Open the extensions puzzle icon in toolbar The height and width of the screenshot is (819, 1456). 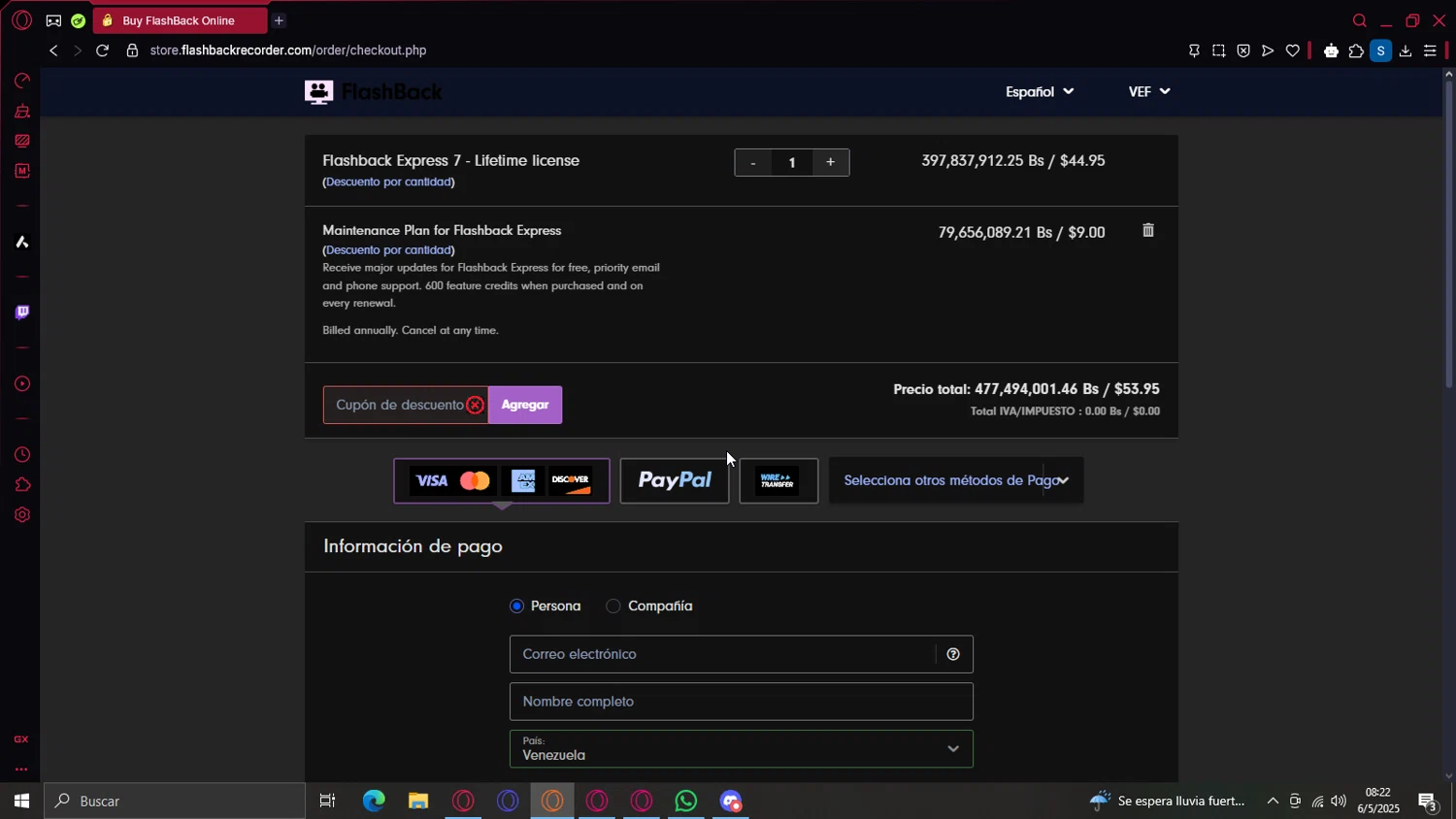pos(1356,50)
